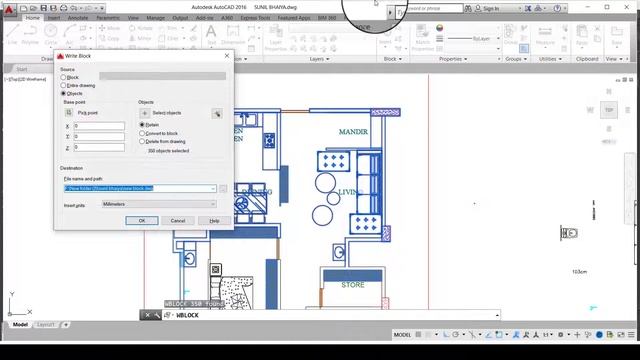This screenshot has height=360, width=640.
Task: Click Cancel in Write Block dialog
Action: (178, 220)
